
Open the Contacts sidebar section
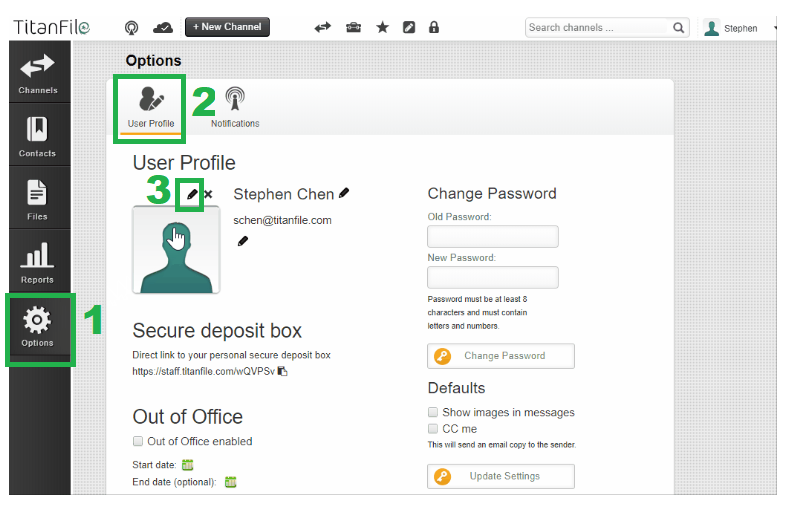click(38, 136)
